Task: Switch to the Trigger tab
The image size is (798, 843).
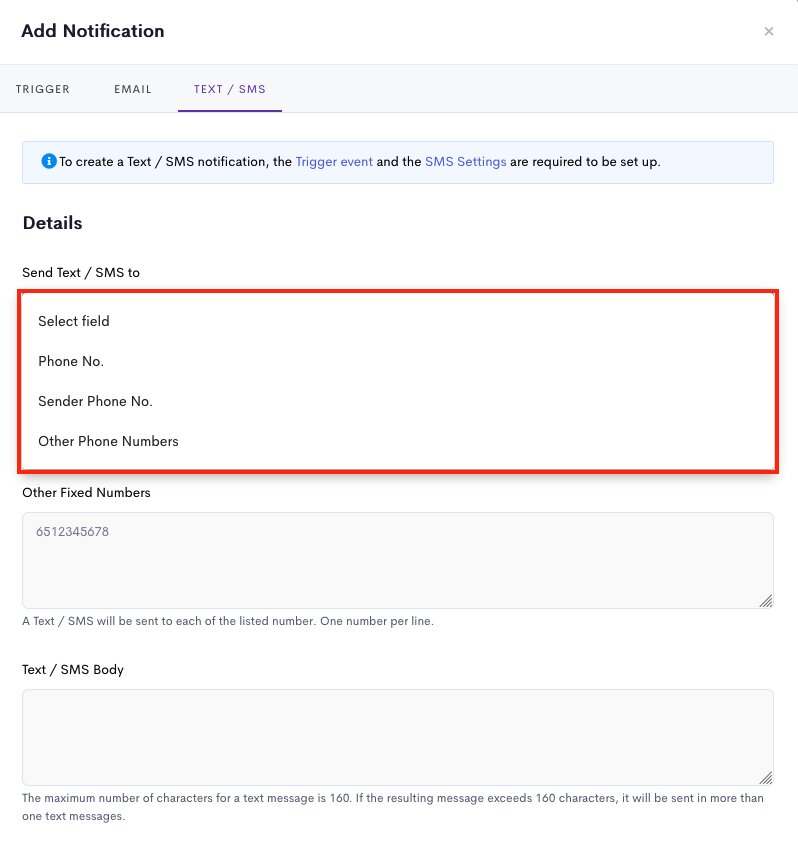Action: click(x=42, y=89)
